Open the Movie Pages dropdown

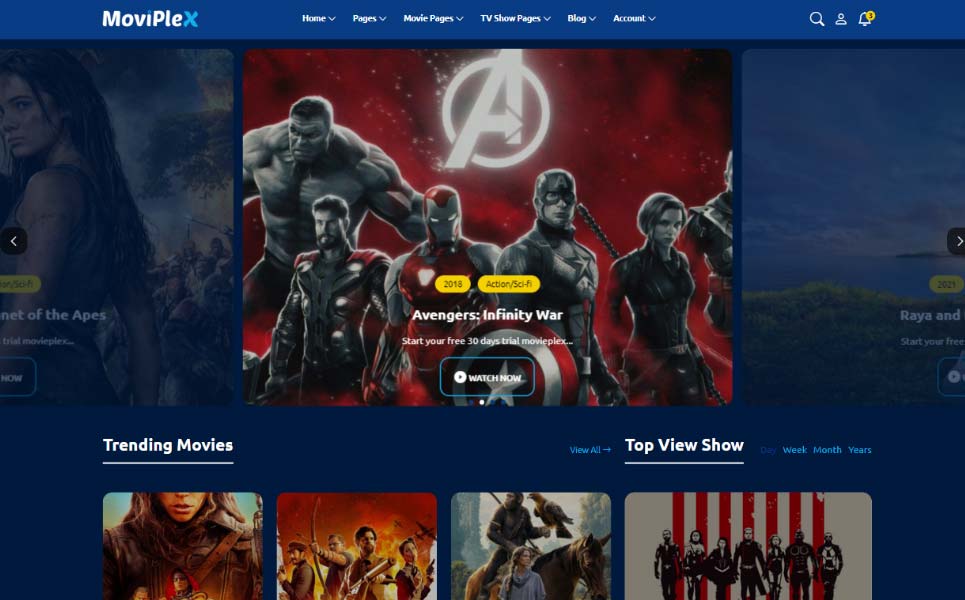[433, 18]
